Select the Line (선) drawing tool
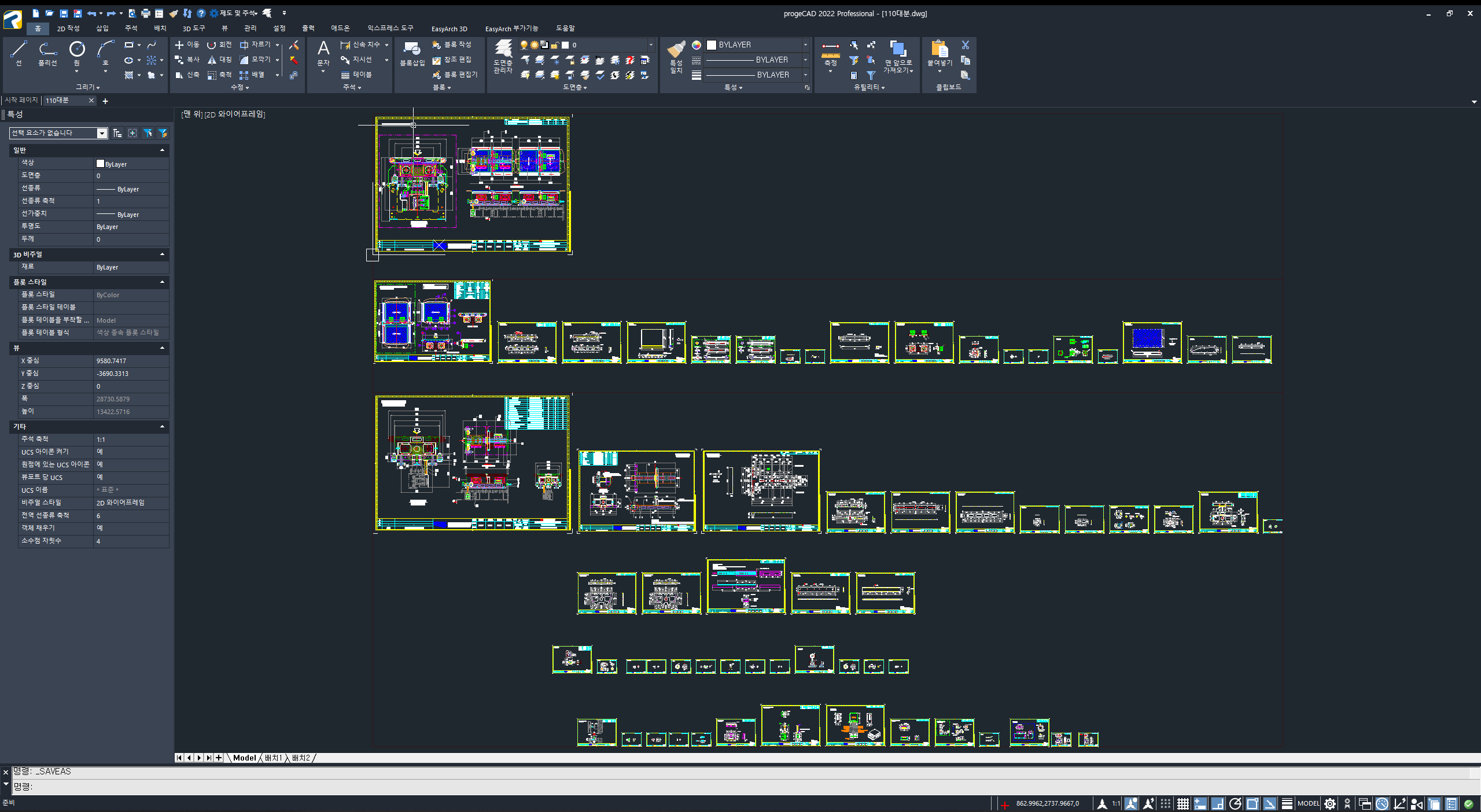 tap(19, 53)
